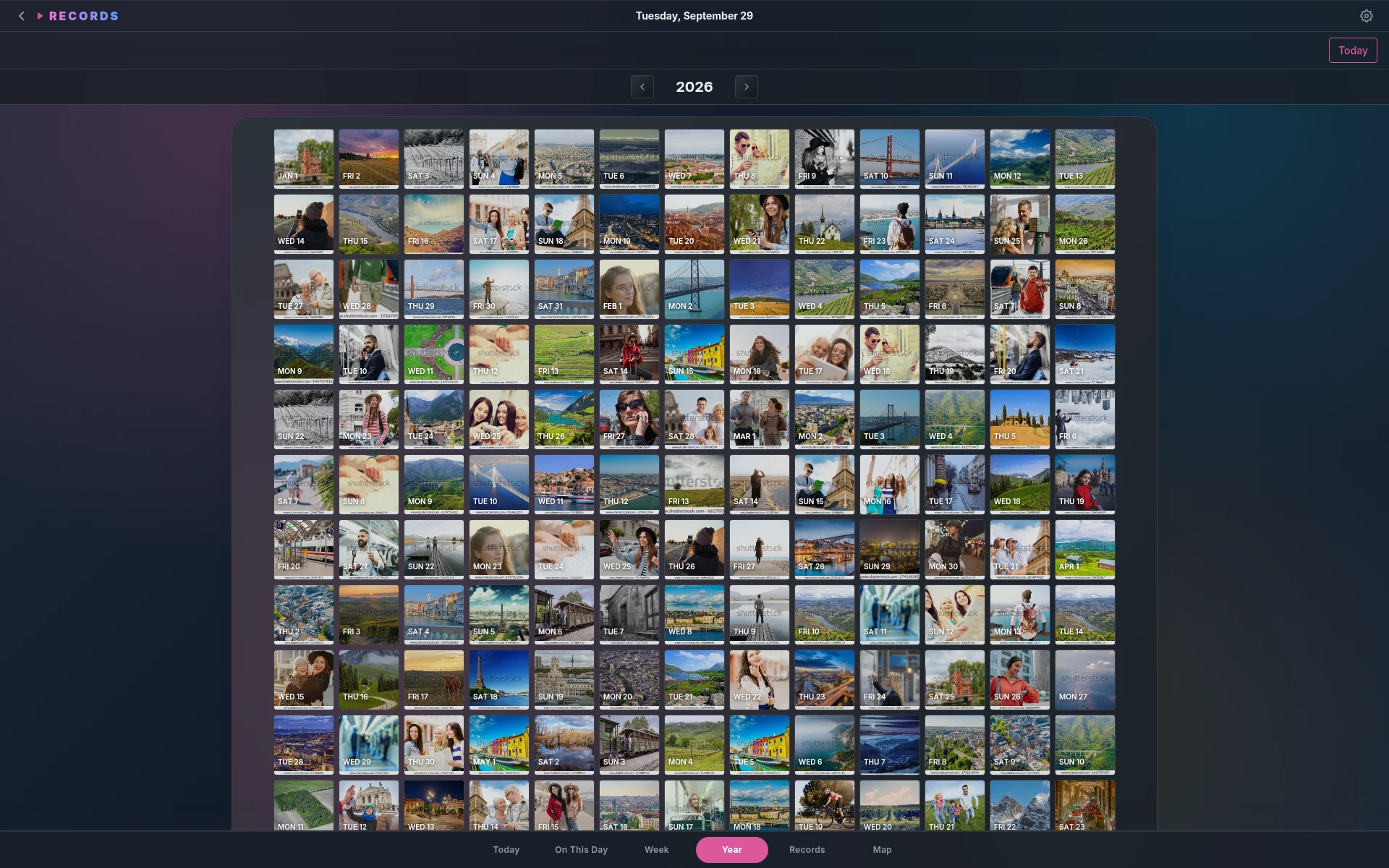Select the SAT 18 Eiffel Tower thumbnail
This screenshot has width=1389, height=868.
499,680
